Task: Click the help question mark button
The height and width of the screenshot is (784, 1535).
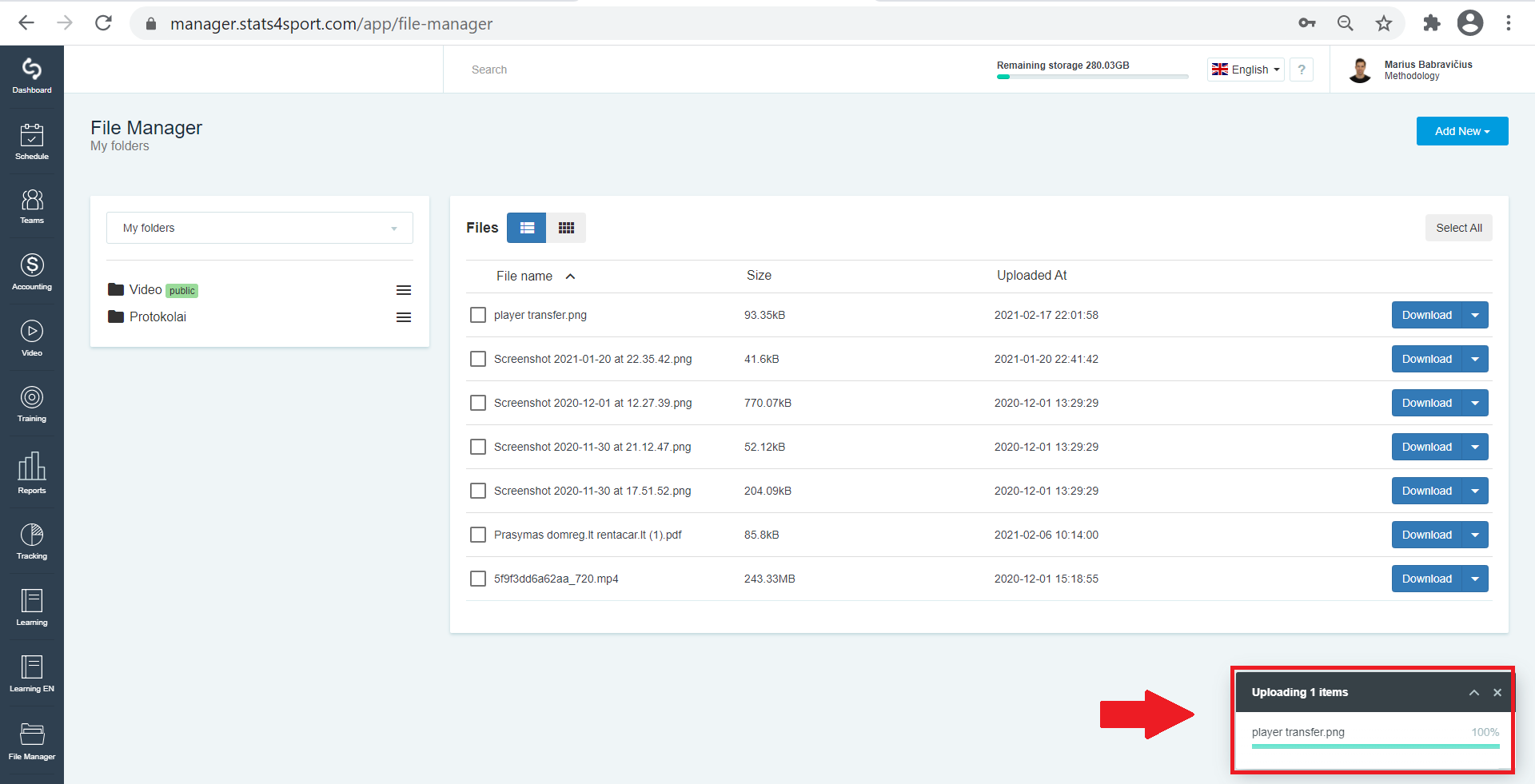Action: point(1302,70)
